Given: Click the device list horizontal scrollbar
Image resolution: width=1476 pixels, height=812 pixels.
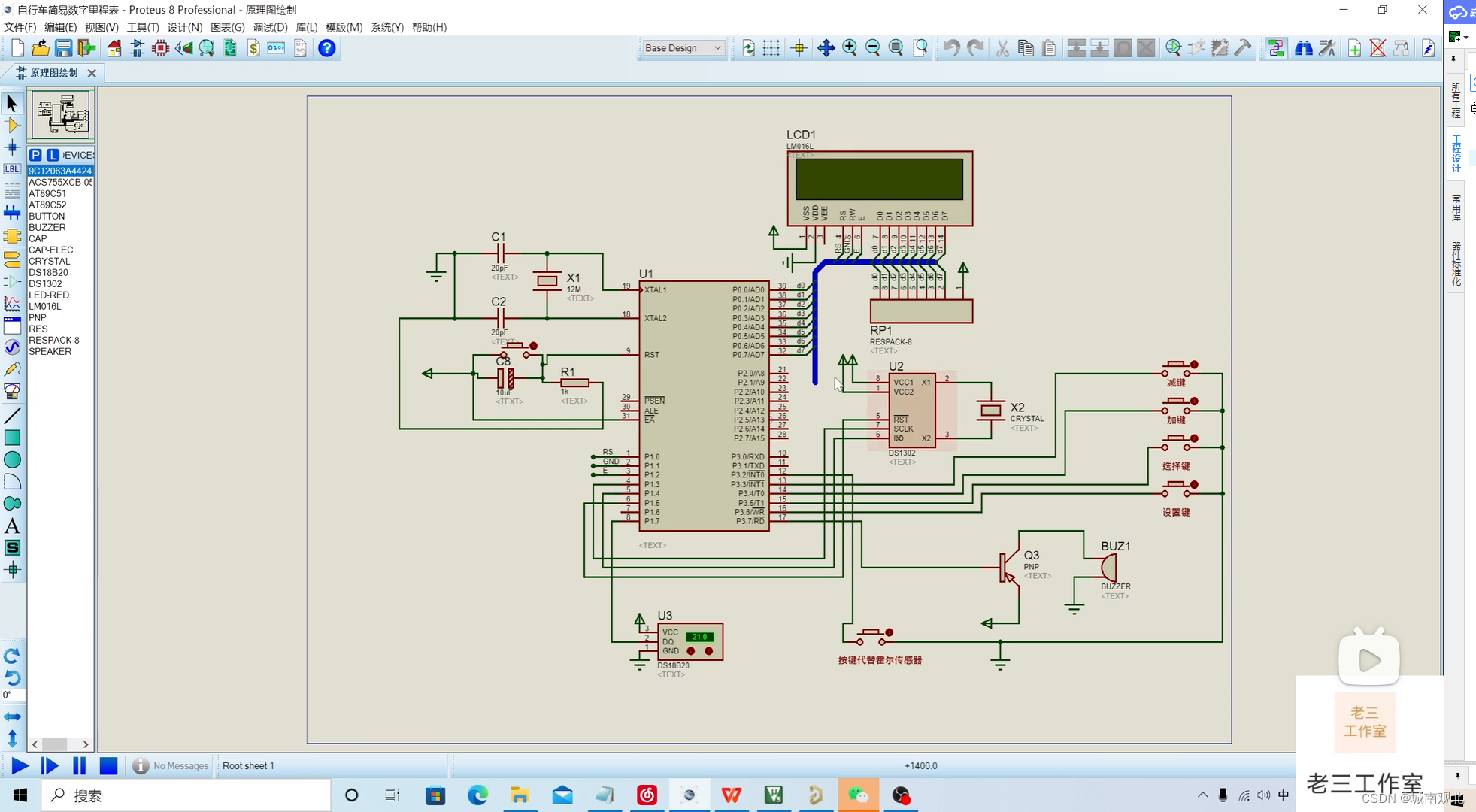Looking at the screenshot, I should (x=56, y=744).
